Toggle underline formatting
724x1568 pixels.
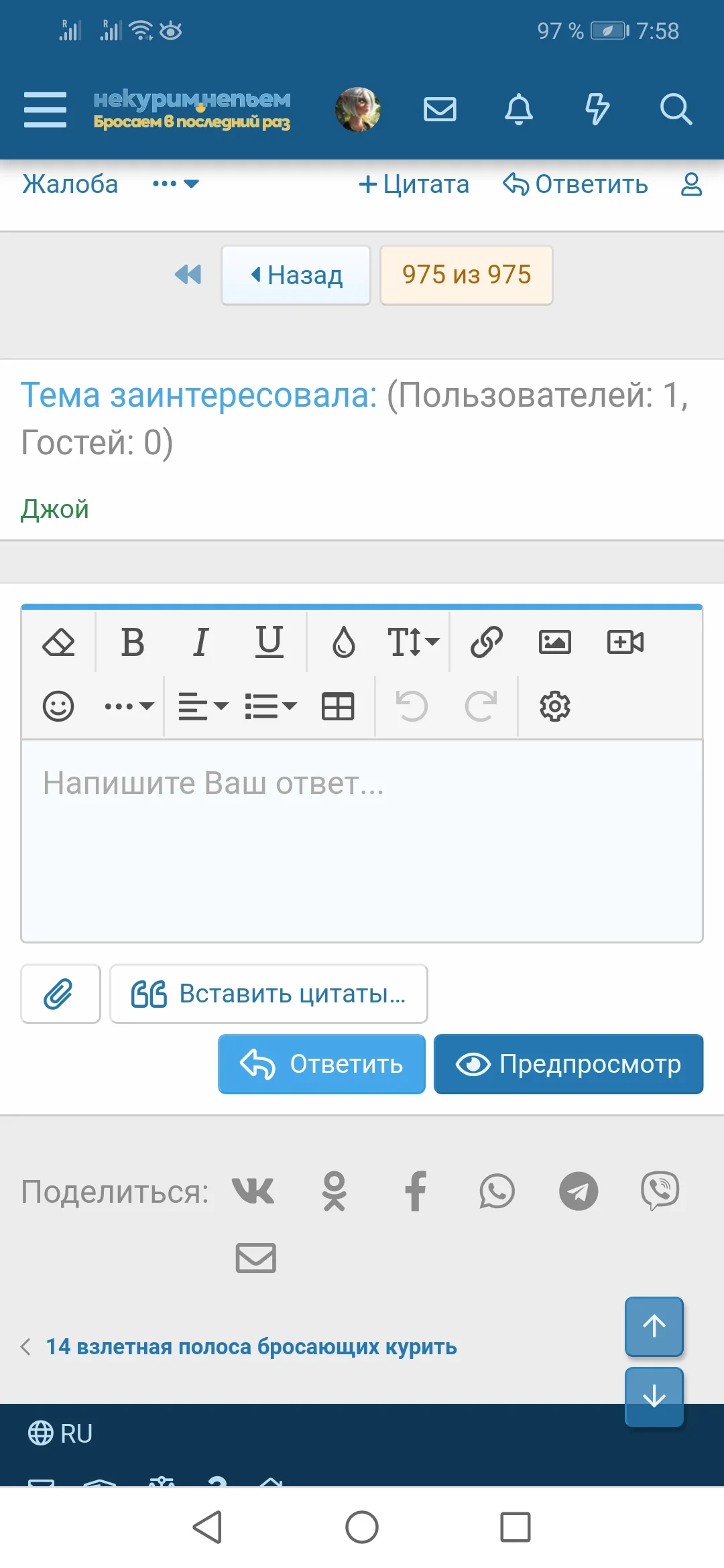[x=269, y=641]
